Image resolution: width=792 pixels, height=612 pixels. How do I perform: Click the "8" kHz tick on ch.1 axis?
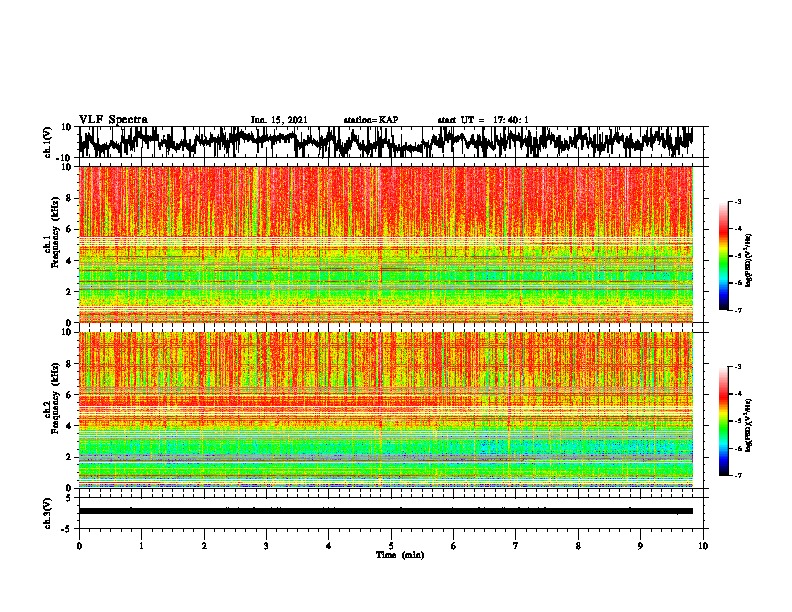[x=70, y=198]
